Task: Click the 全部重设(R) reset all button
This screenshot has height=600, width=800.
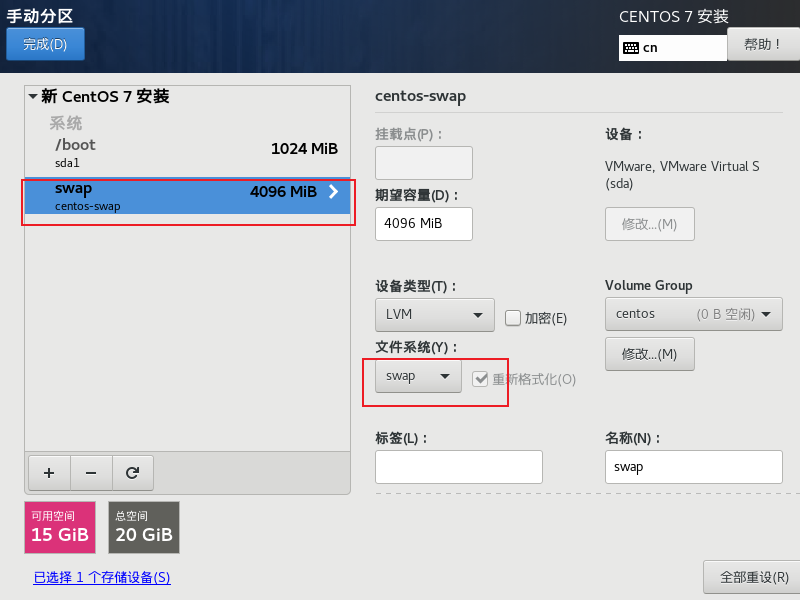Action: (754, 577)
